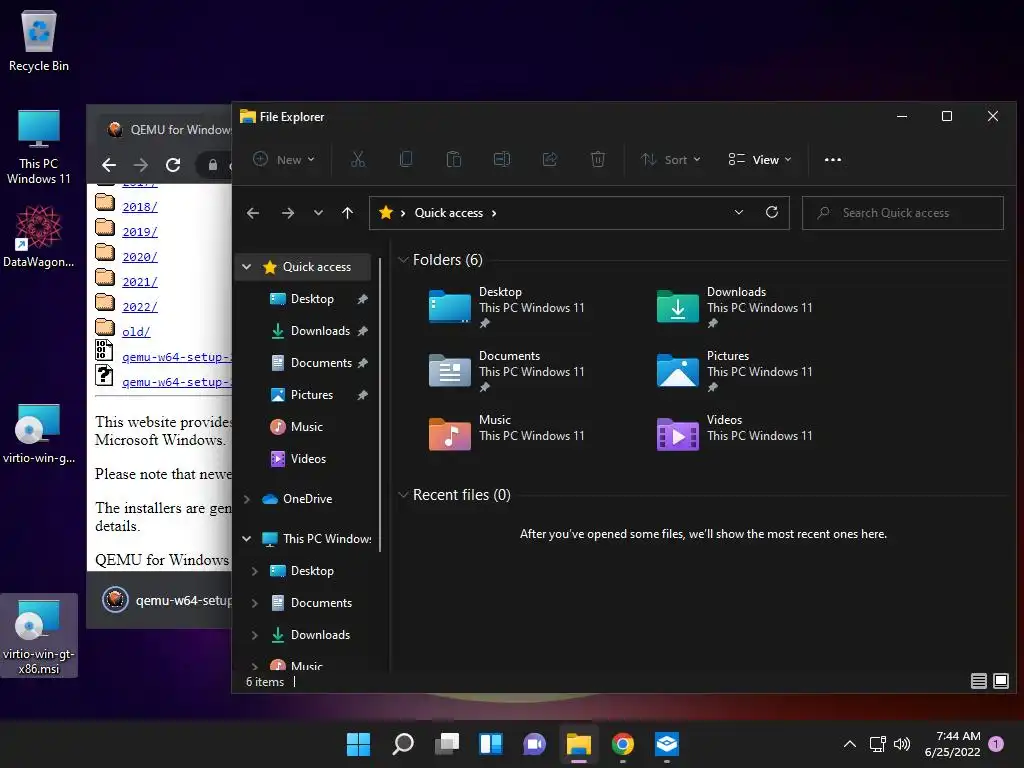The image size is (1024, 768).
Task: Click the browser back arrow
Action: click(109, 165)
